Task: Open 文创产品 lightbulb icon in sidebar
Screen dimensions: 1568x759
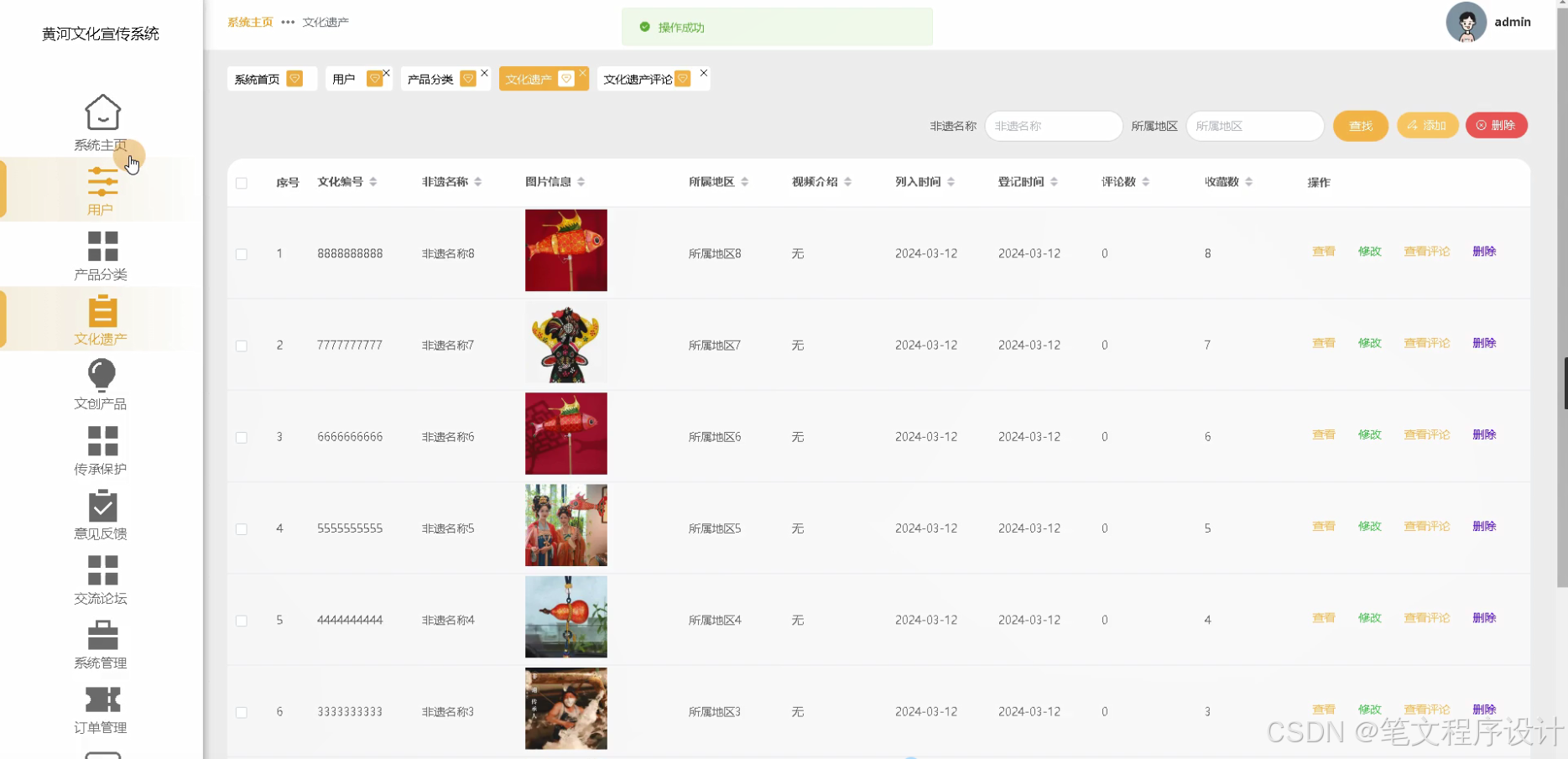Action: click(102, 376)
